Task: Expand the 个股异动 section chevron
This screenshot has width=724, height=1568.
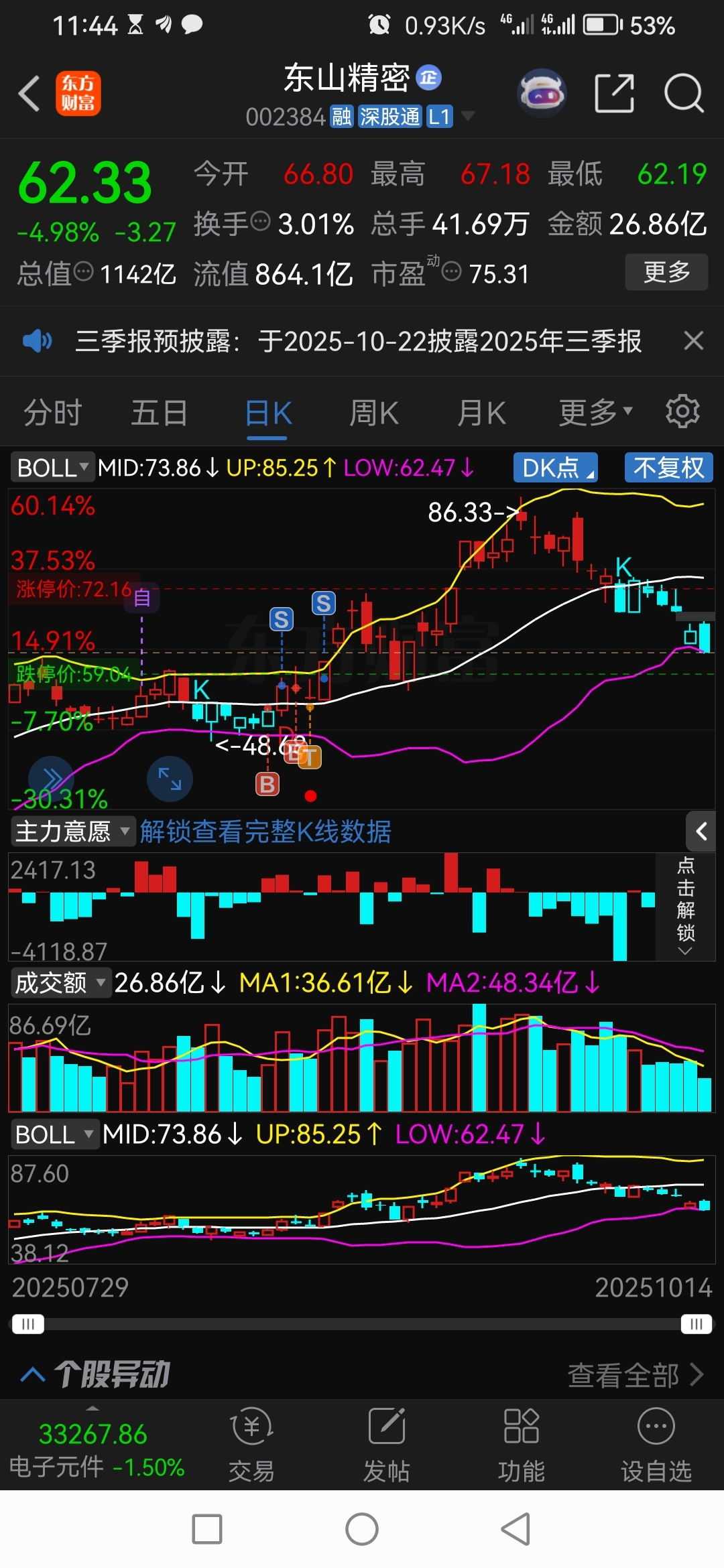Action: pos(33,1375)
